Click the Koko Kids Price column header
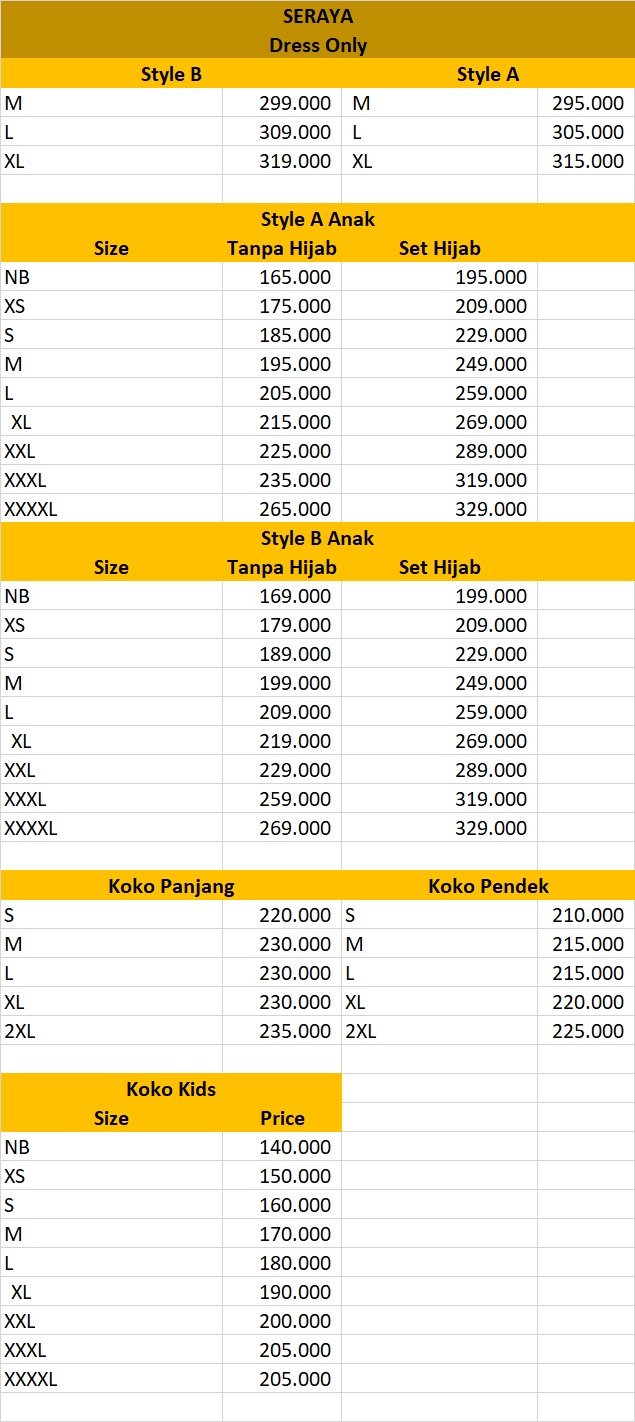This screenshot has height=1422, width=635. tap(282, 1118)
